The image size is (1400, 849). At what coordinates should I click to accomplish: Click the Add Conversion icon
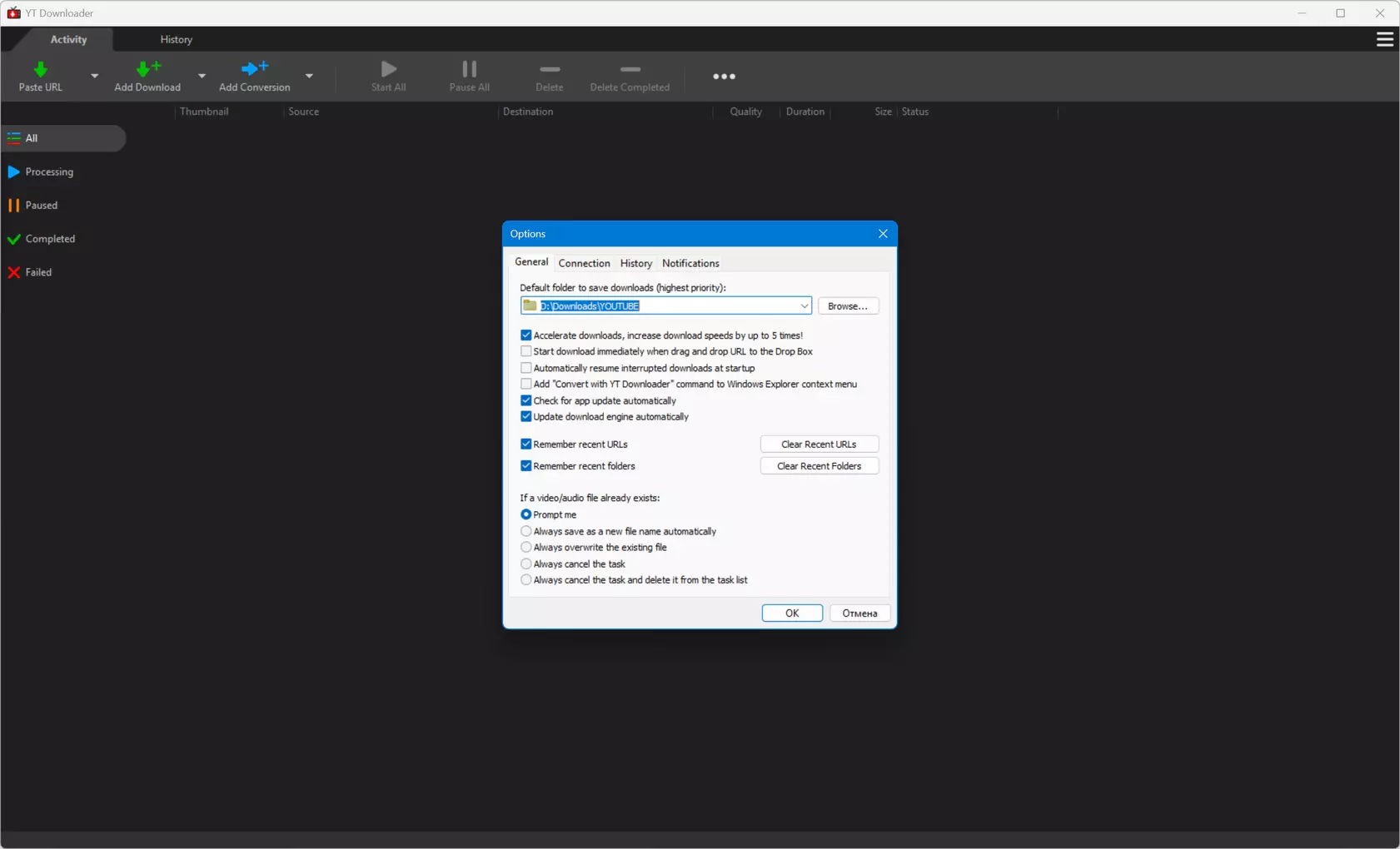(254, 70)
